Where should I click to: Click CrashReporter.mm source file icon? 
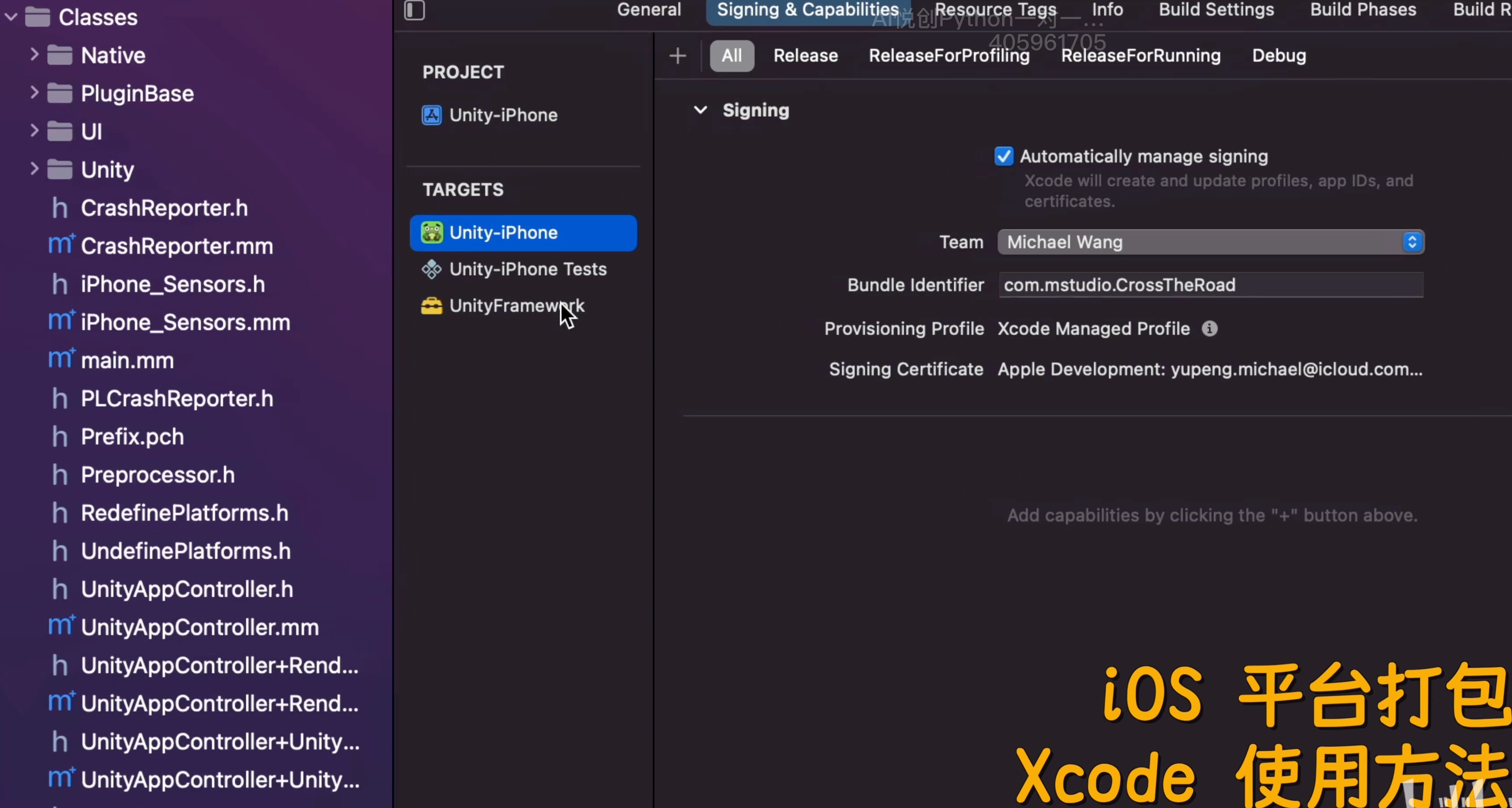(61, 245)
